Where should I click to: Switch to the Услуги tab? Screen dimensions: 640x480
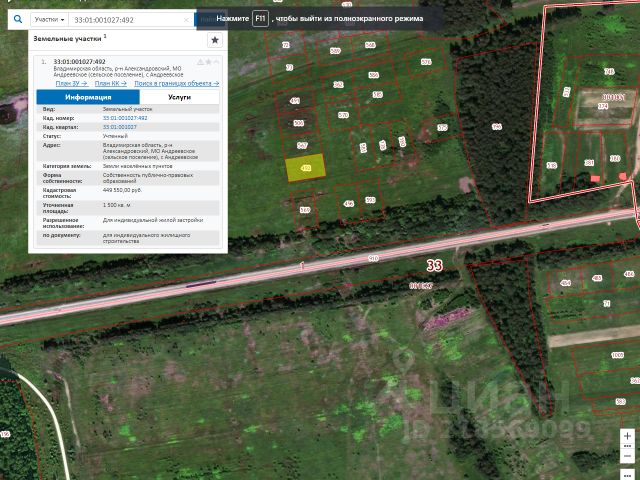180,97
